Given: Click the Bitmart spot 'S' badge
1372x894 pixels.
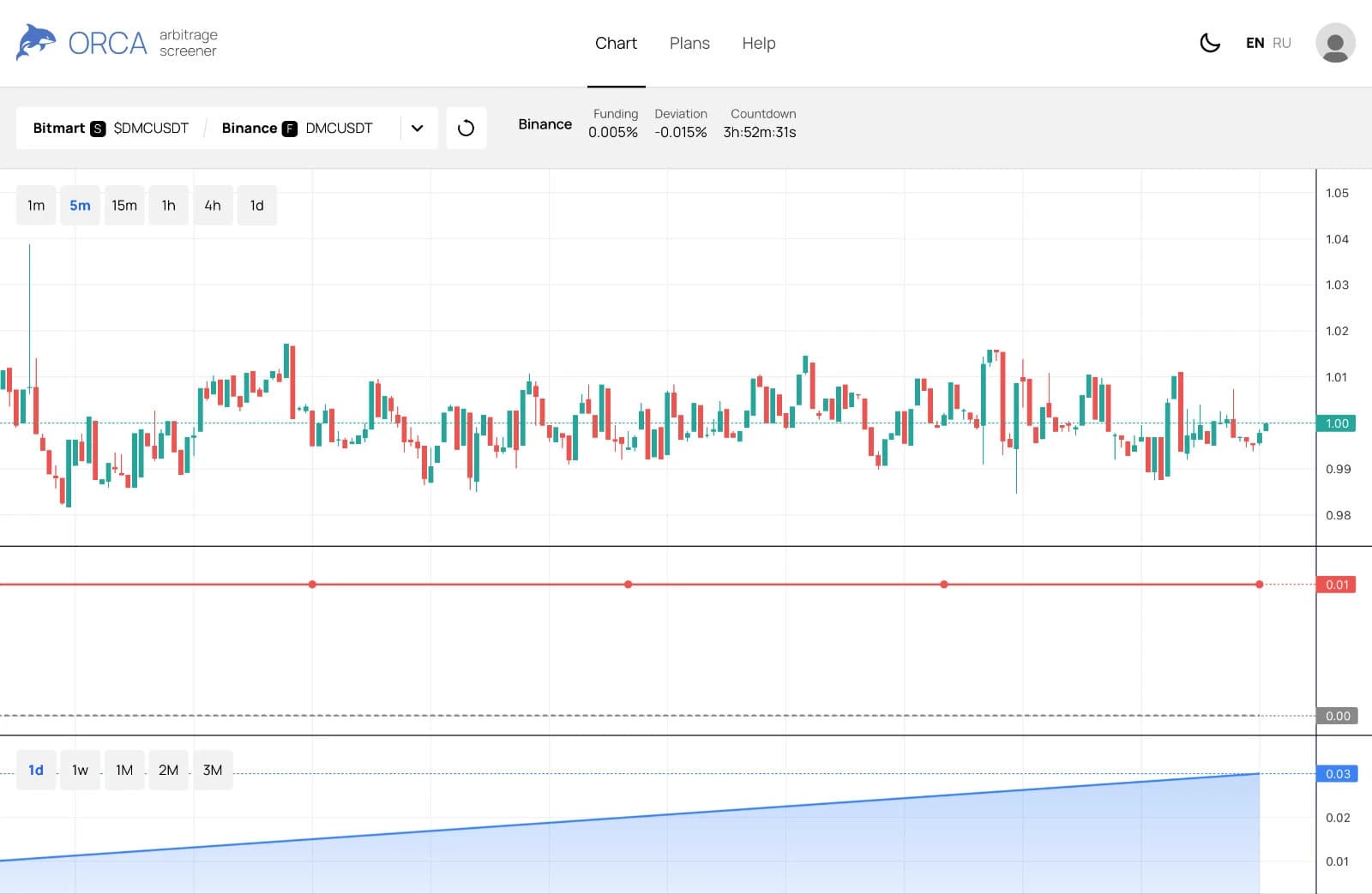Looking at the screenshot, I should 98,129.
